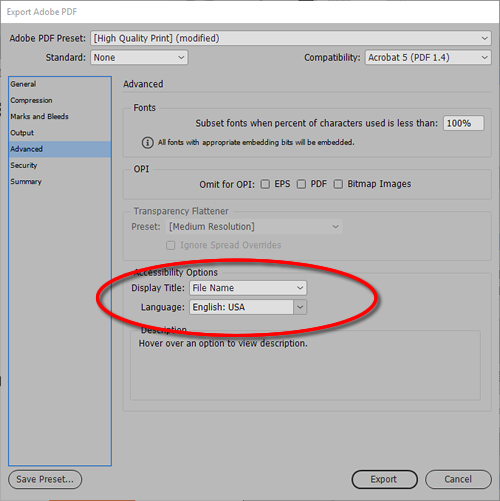Tick the PDF omit for OPI checkbox
500x501 pixels.
(301, 184)
